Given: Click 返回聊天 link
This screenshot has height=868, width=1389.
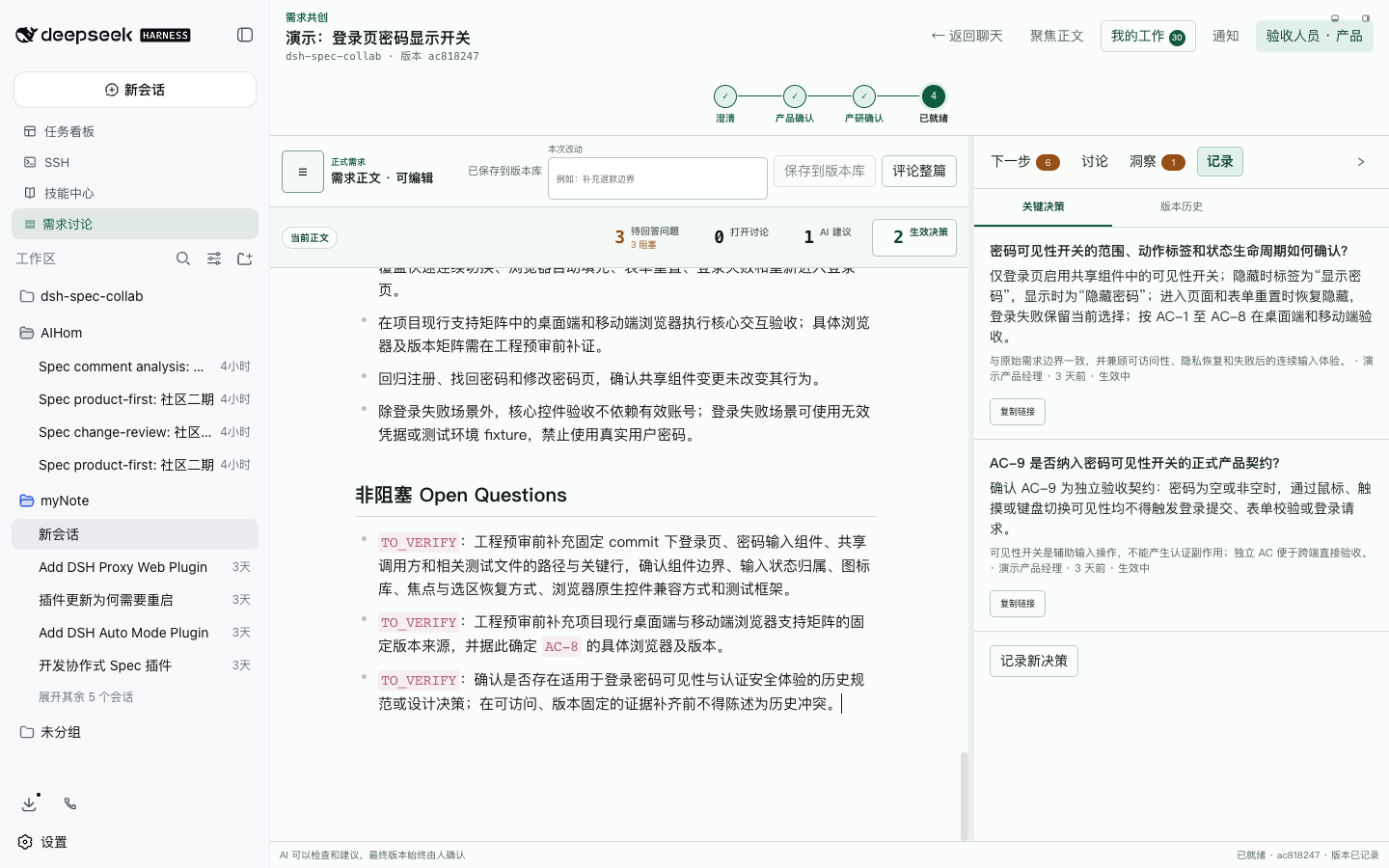Looking at the screenshot, I should click(967, 36).
